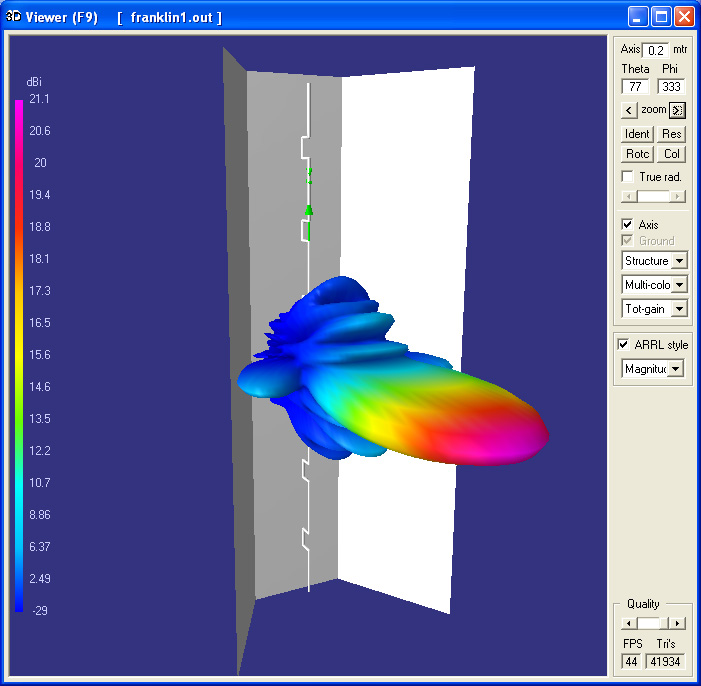Click the Quality slider left arrow
The height and width of the screenshot is (686, 701).
pos(629,623)
